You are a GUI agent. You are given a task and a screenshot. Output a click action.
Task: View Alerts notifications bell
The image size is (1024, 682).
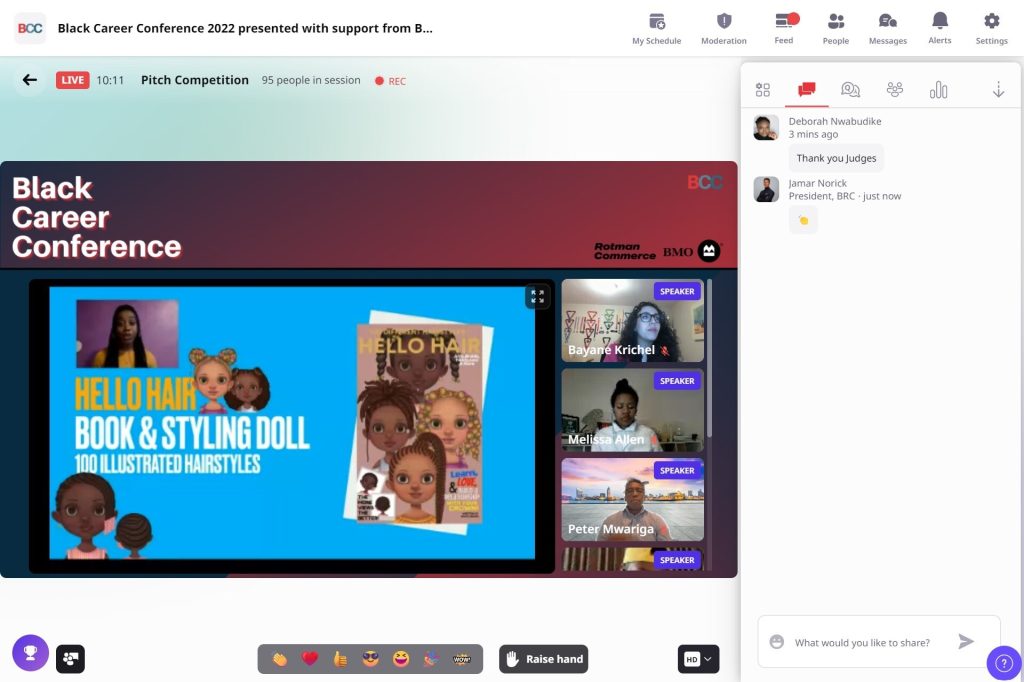[x=940, y=29]
